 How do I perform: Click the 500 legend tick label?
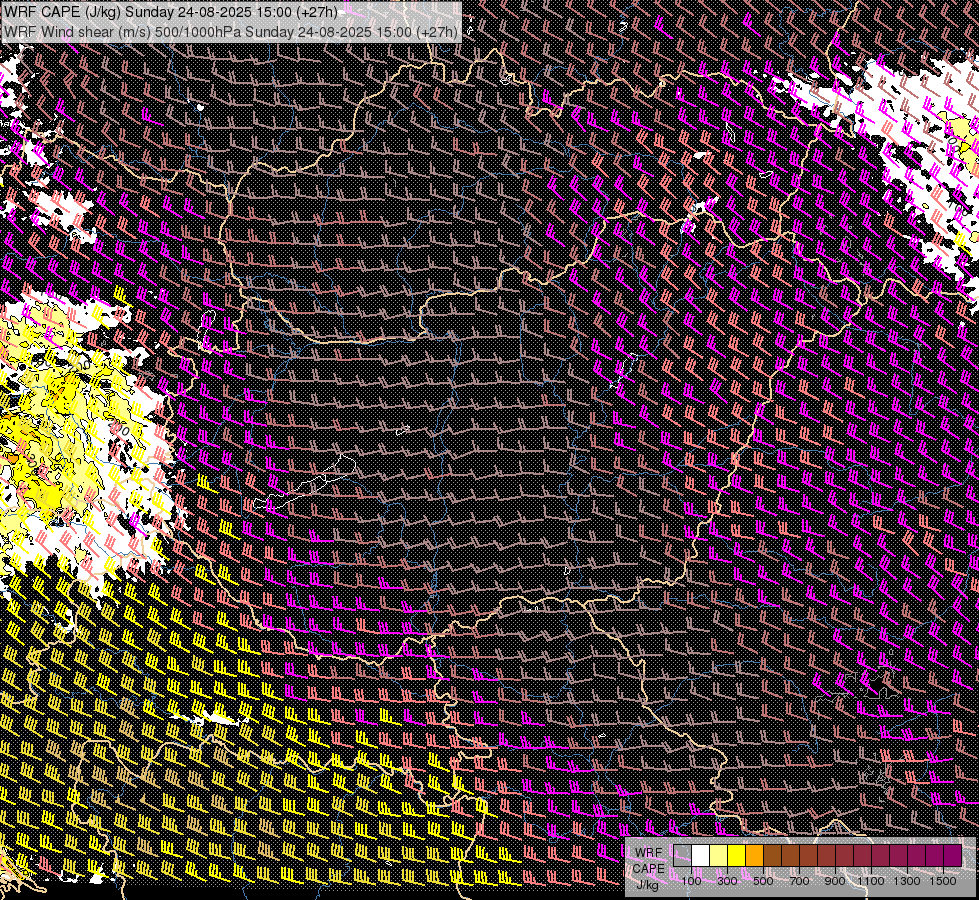pos(763,881)
